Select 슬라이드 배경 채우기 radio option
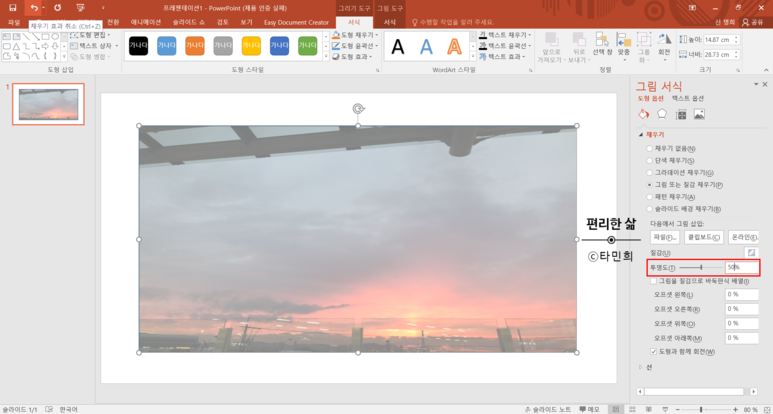This screenshot has width=773, height=414. 649,209
